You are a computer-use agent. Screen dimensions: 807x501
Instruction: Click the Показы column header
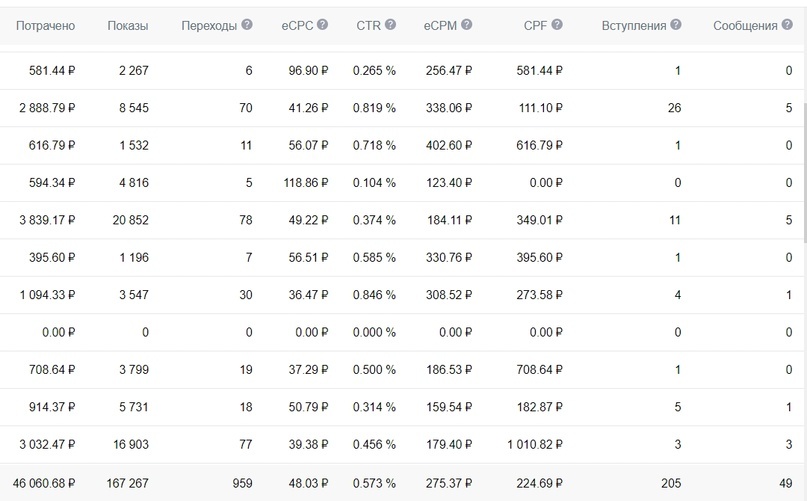click(x=128, y=26)
